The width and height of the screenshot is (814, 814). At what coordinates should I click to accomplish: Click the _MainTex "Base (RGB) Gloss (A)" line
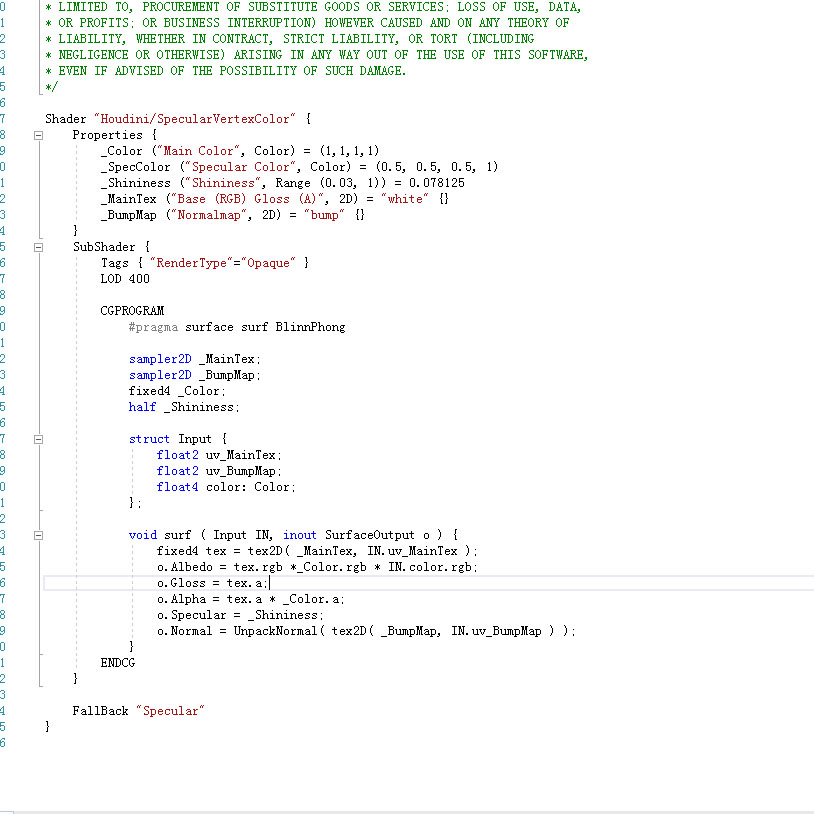pos(275,199)
